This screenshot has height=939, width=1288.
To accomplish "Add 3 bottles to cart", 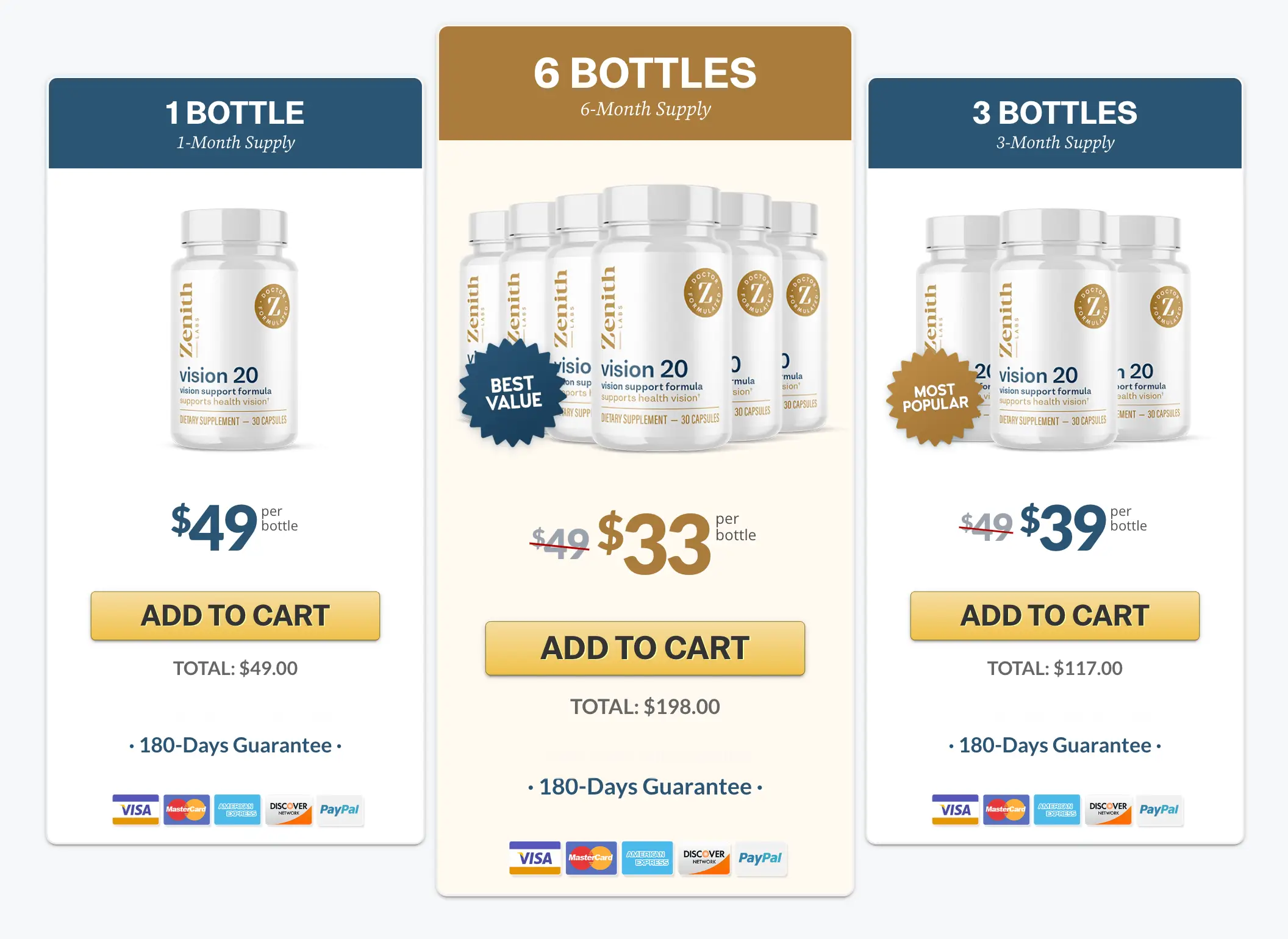I will [x=1054, y=615].
